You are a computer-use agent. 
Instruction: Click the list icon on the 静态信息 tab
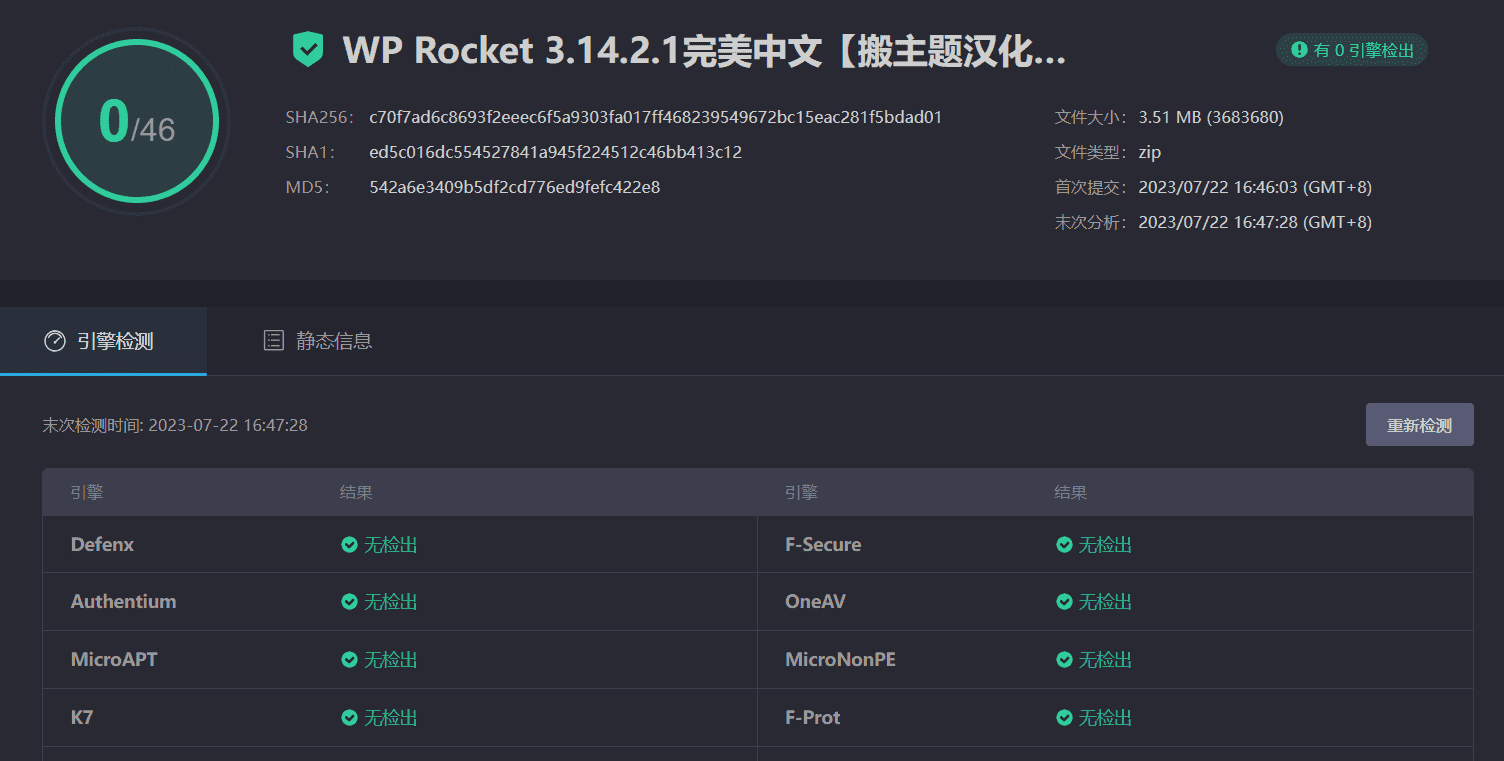pos(273,341)
